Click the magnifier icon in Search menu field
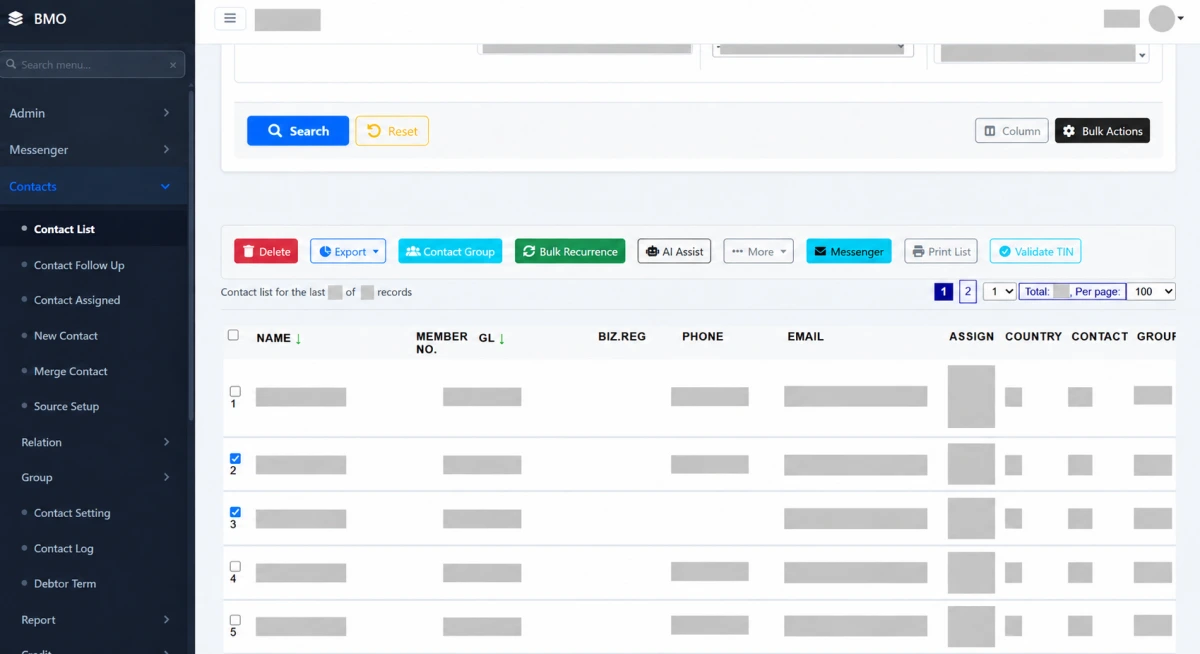 (x=11, y=65)
